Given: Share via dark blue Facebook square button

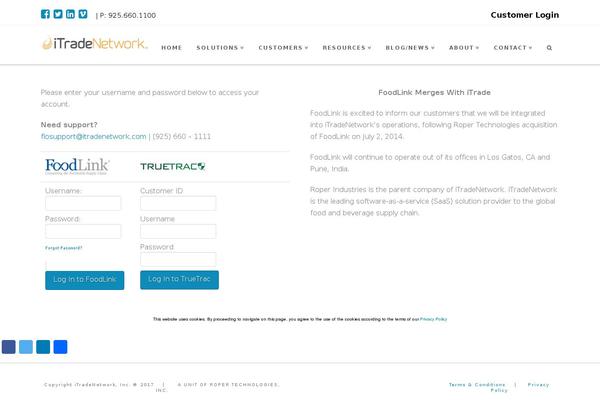Looking at the screenshot, I should 9,347.
